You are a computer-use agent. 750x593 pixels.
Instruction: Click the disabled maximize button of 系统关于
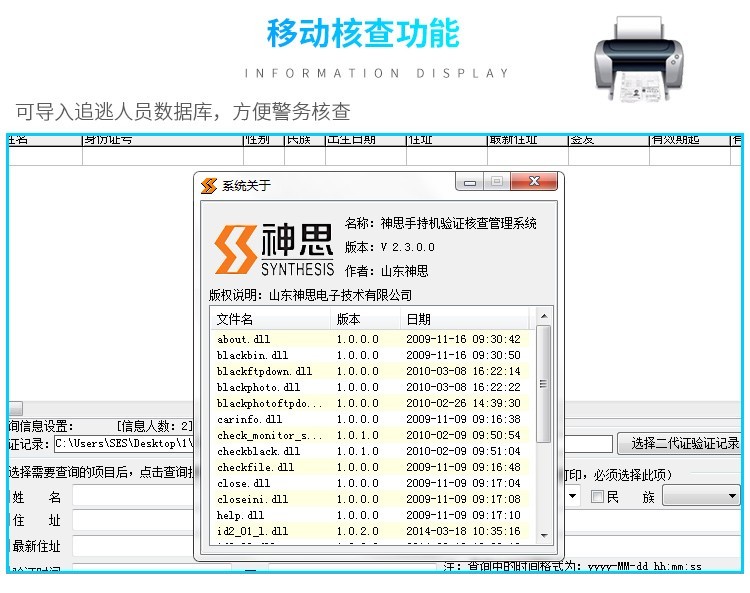pyautogui.click(x=497, y=182)
